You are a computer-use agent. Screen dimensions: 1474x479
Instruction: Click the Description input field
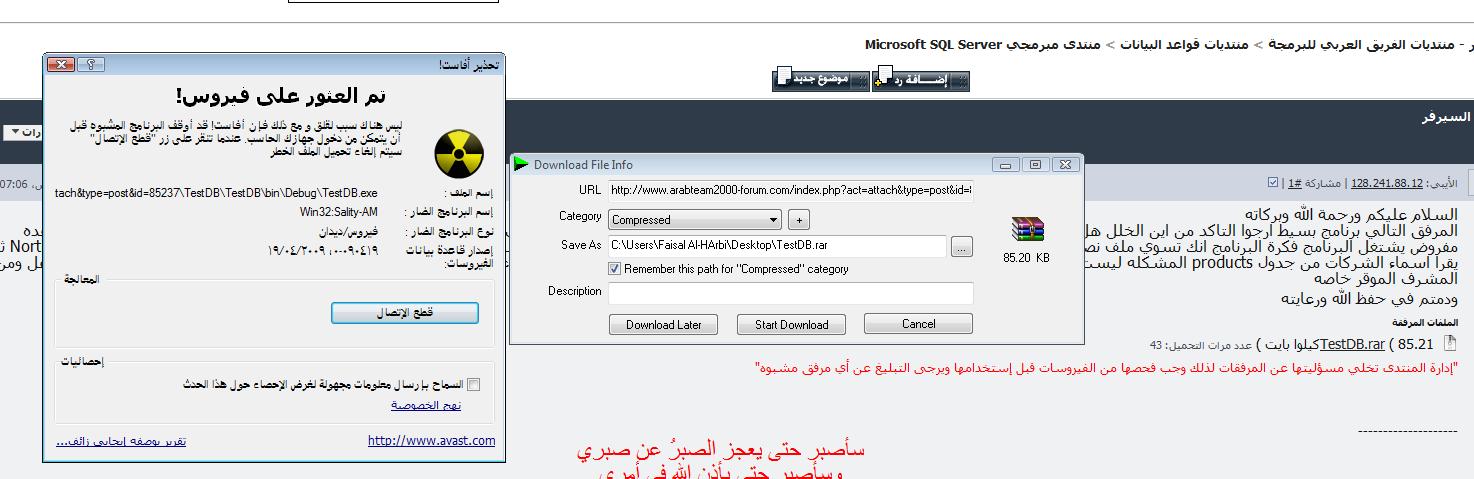click(x=790, y=292)
